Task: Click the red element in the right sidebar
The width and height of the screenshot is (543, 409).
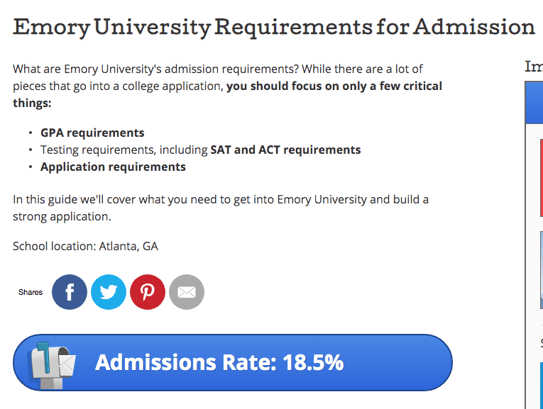Action: (x=541, y=178)
